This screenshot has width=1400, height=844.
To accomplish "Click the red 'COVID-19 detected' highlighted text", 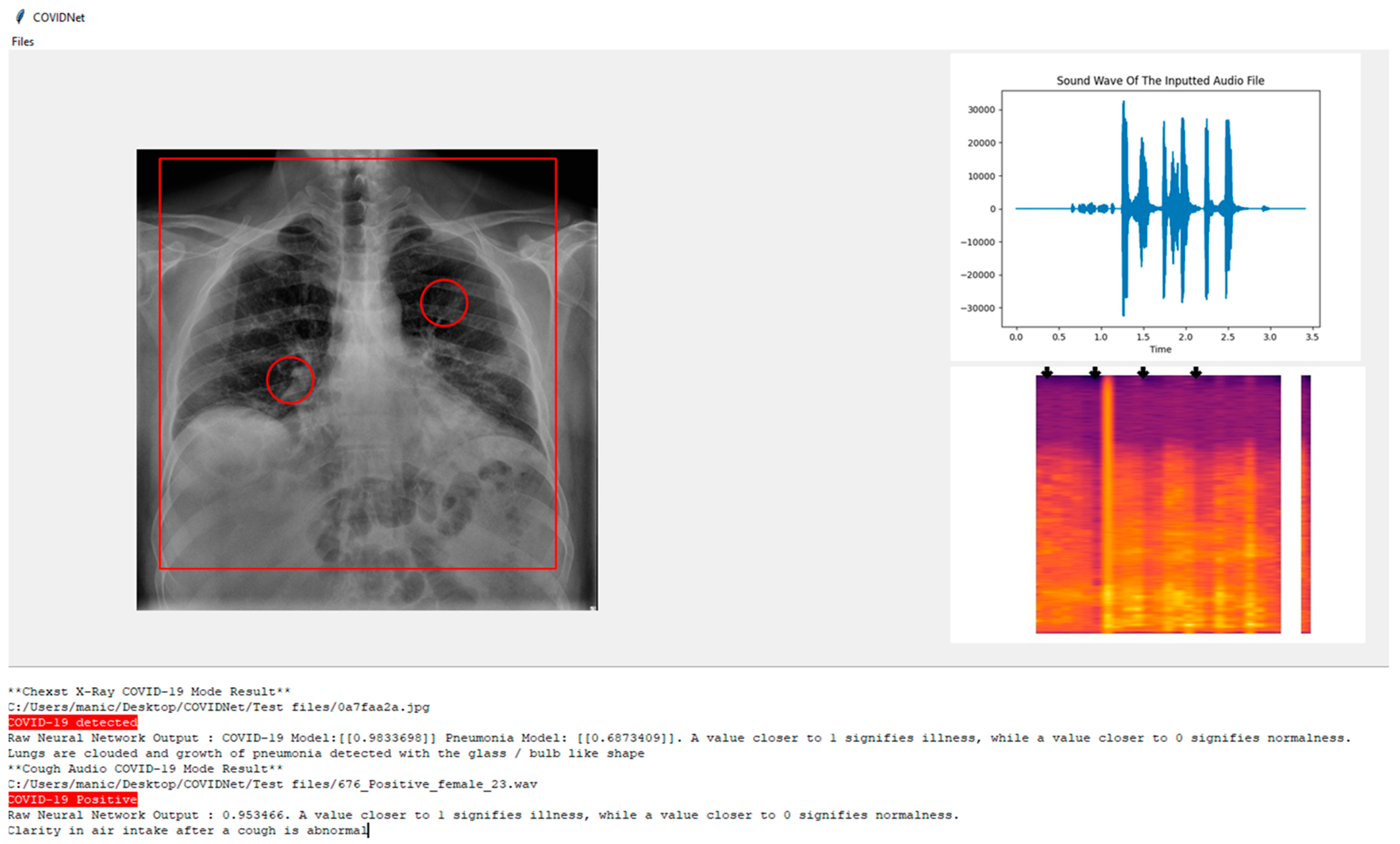I will point(73,722).
